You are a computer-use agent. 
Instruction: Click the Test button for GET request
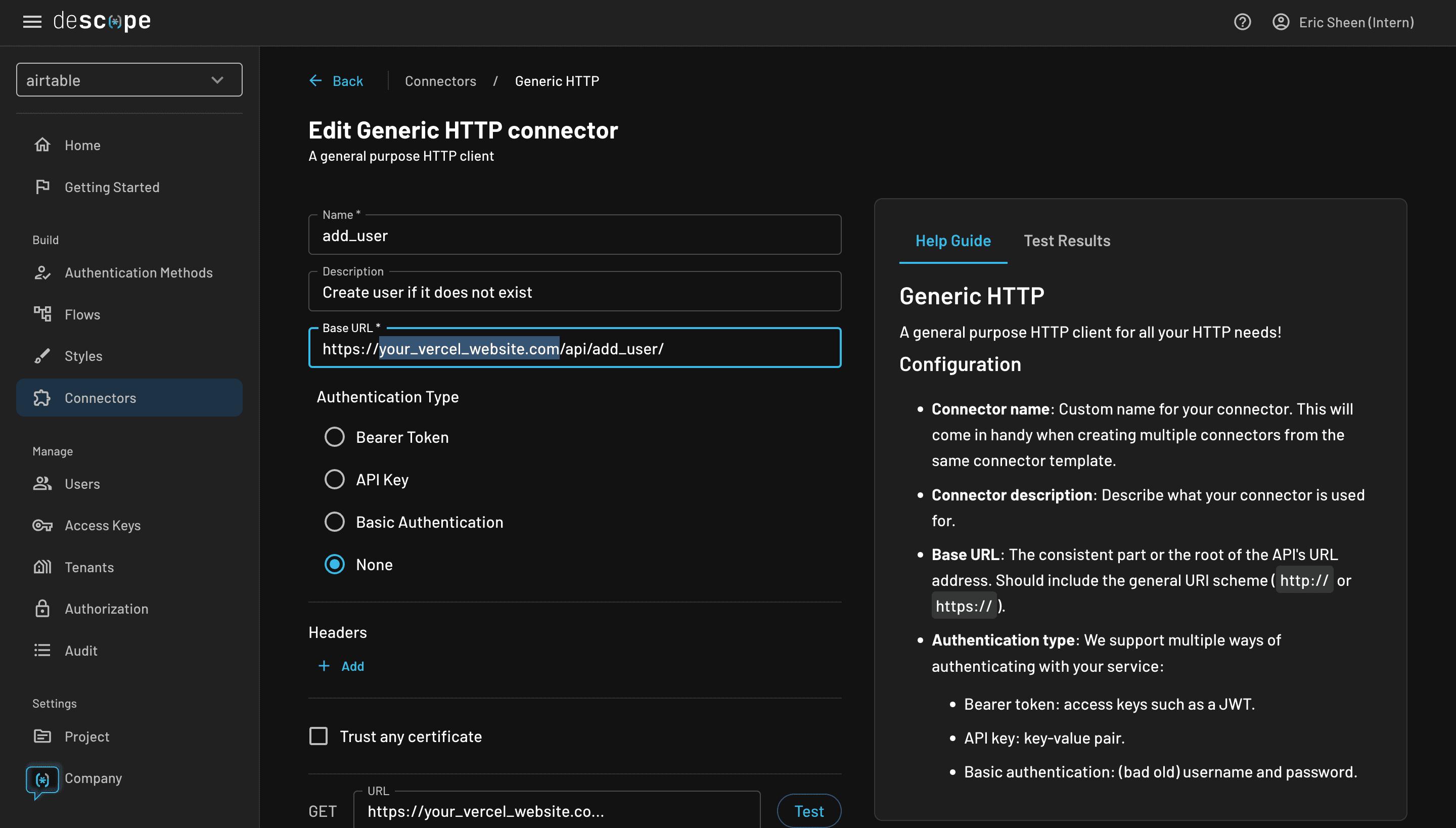point(809,811)
